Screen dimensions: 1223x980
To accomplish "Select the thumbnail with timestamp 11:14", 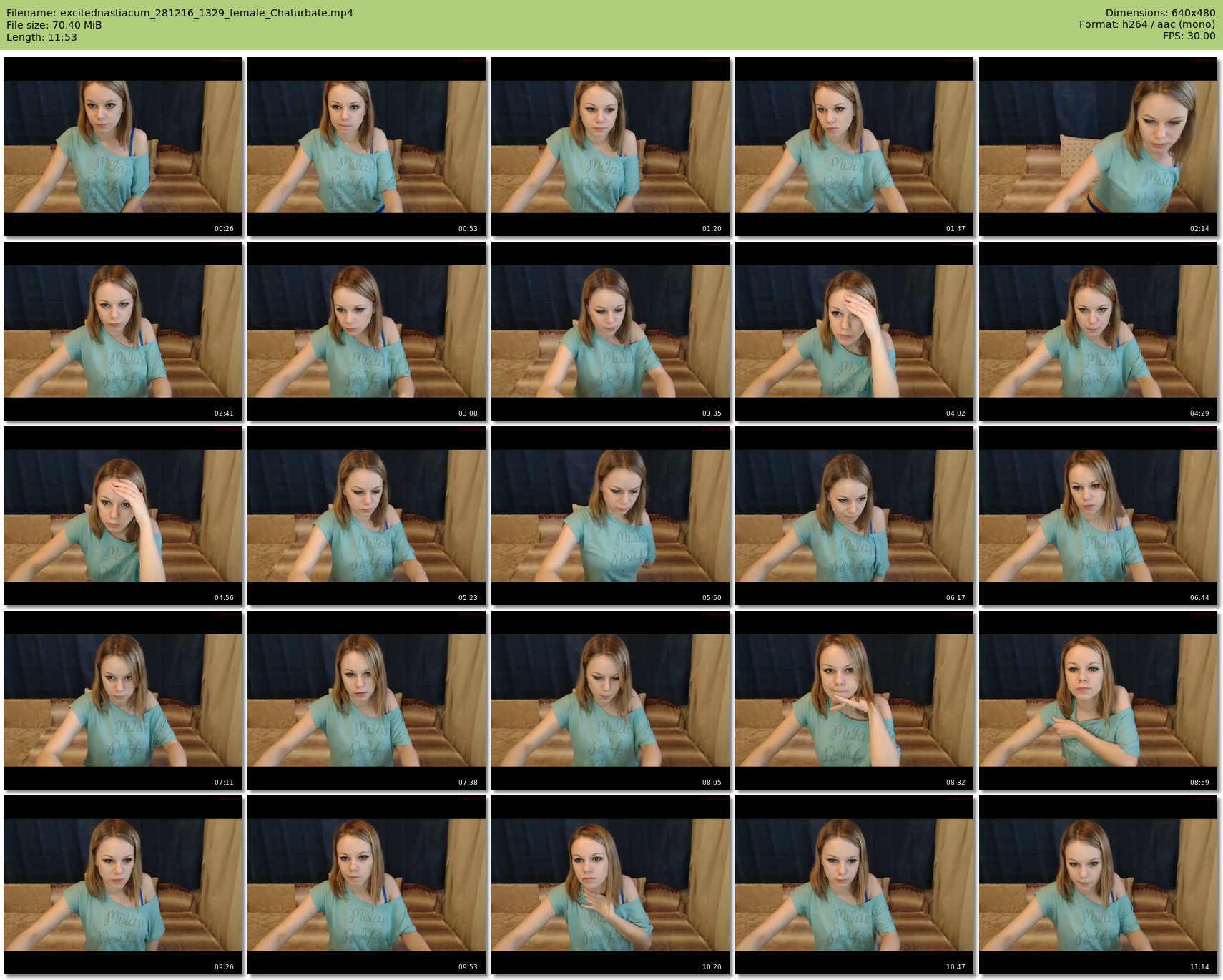I will click(x=1099, y=885).
